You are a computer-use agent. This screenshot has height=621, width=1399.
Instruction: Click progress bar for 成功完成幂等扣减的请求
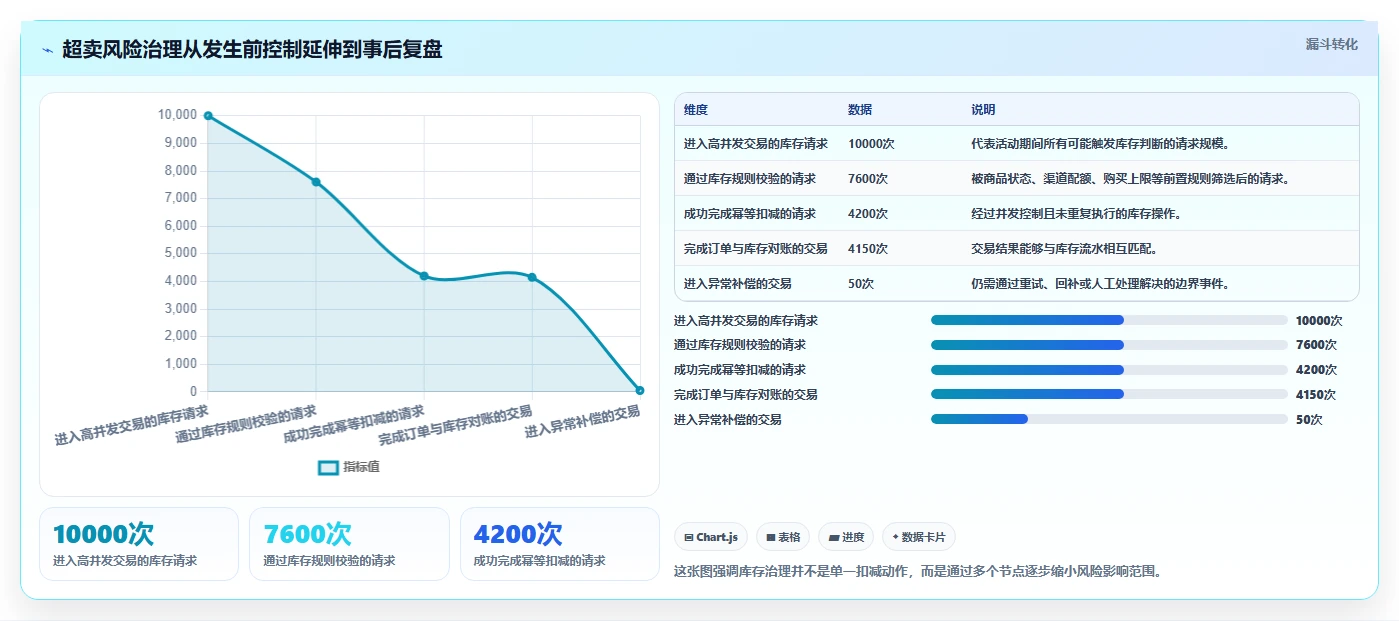1109,370
